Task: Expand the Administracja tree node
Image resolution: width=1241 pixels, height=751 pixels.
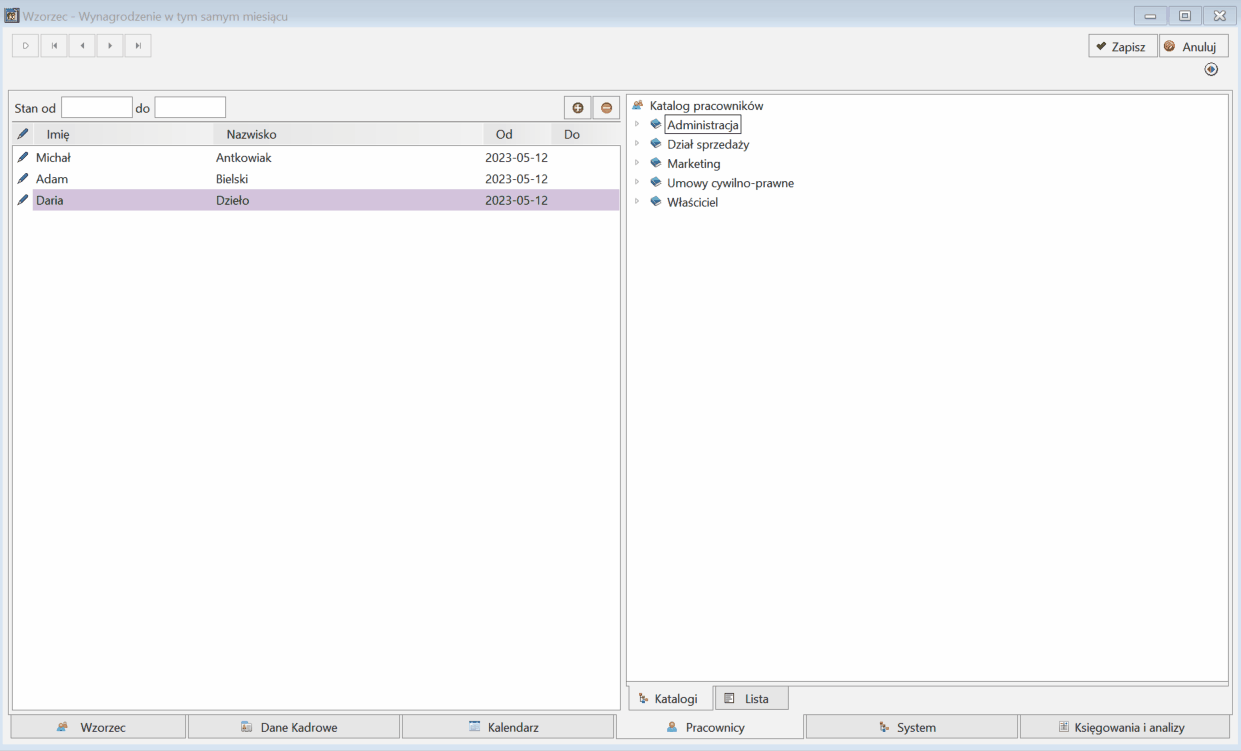Action: click(x=637, y=124)
